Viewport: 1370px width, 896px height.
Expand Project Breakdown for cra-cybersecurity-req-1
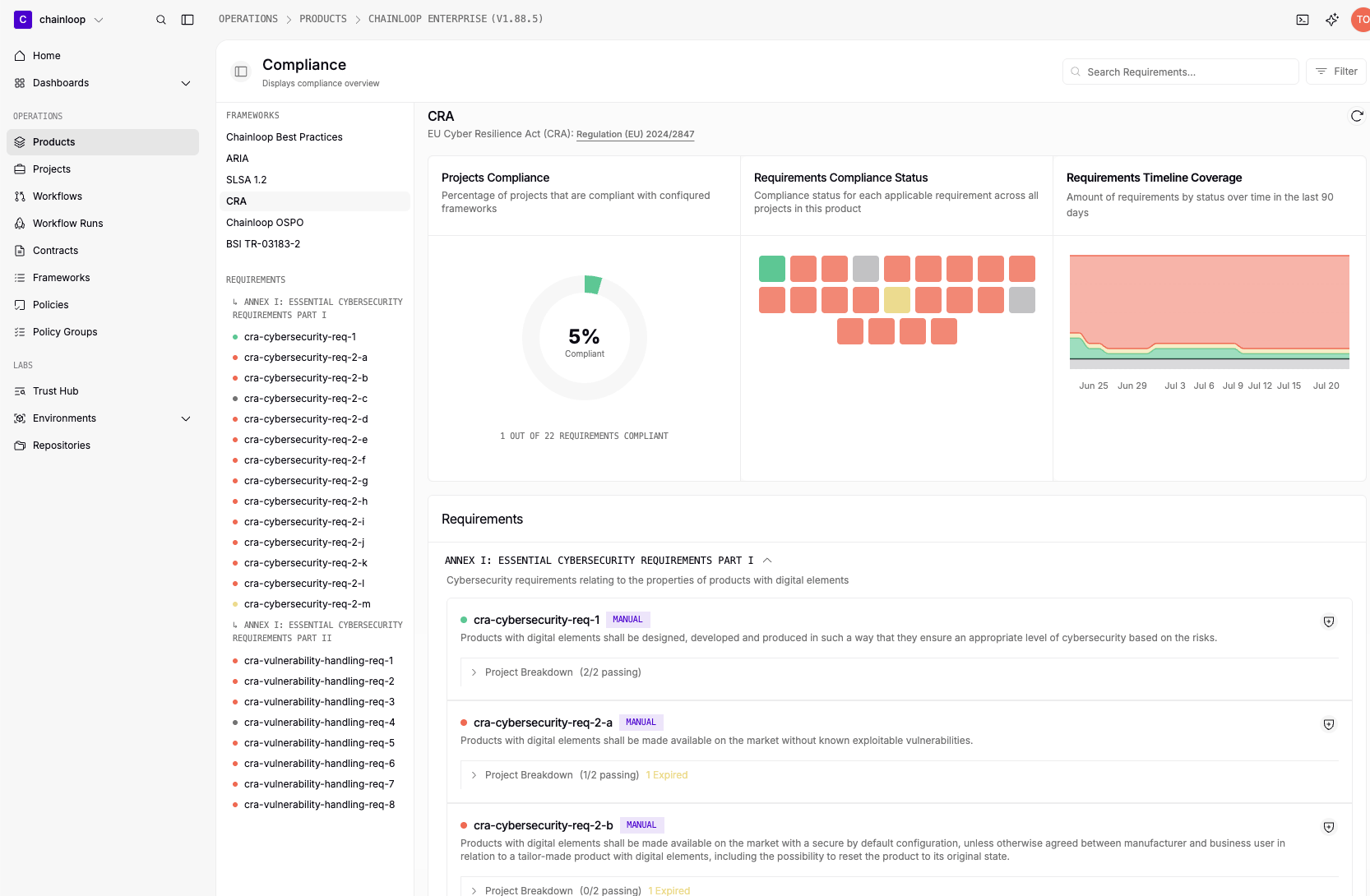[474, 672]
